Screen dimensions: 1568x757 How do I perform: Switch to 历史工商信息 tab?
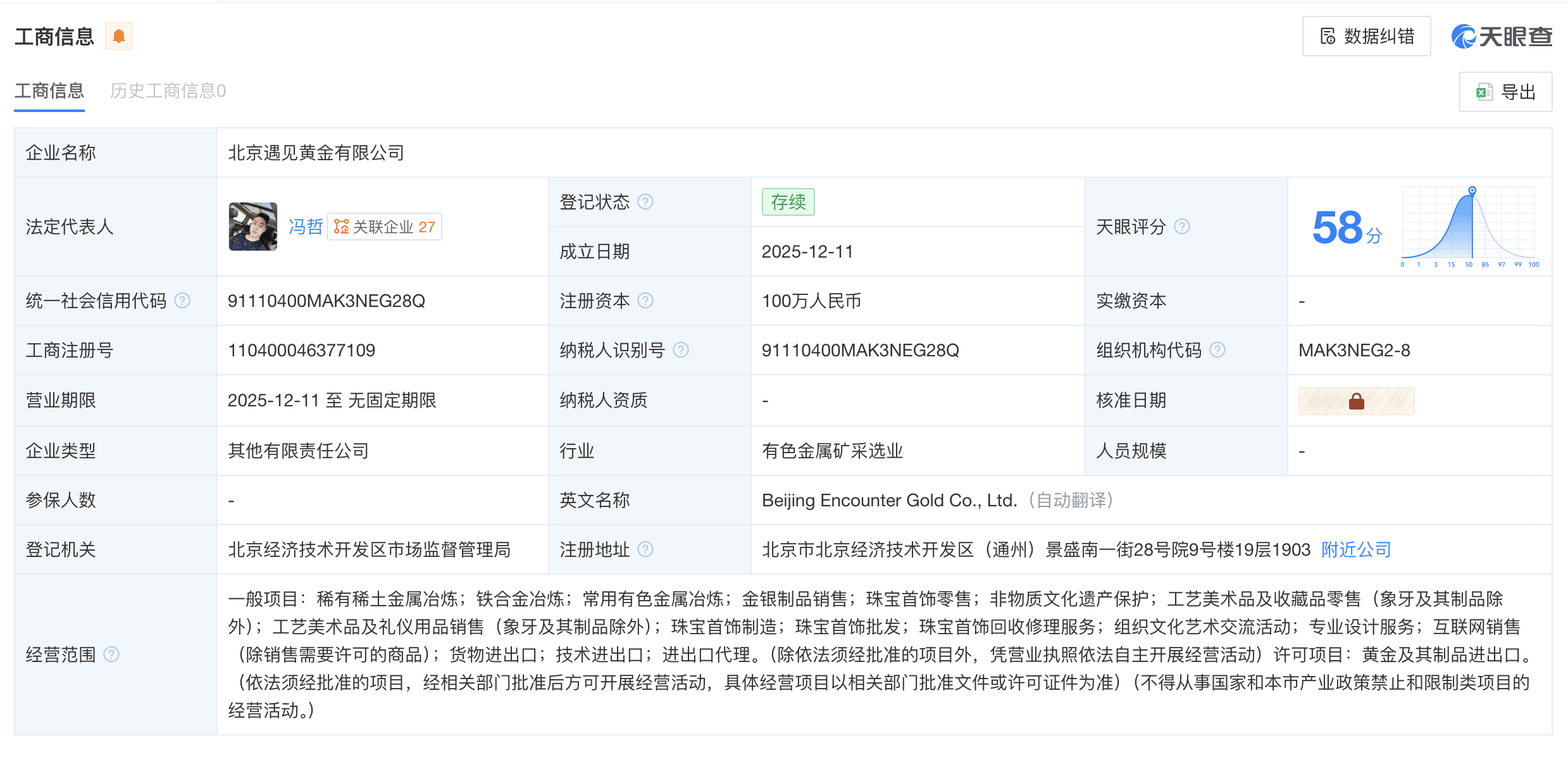(168, 91)
